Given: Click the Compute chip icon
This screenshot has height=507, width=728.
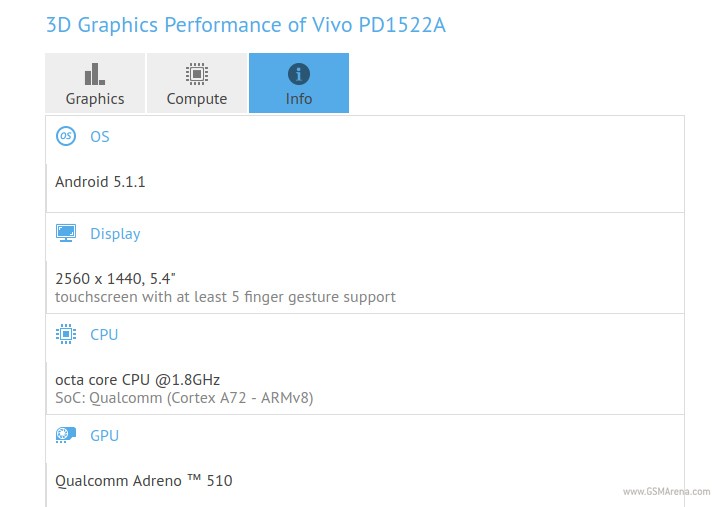Looking at the screenshot, I should coord(197,74).
